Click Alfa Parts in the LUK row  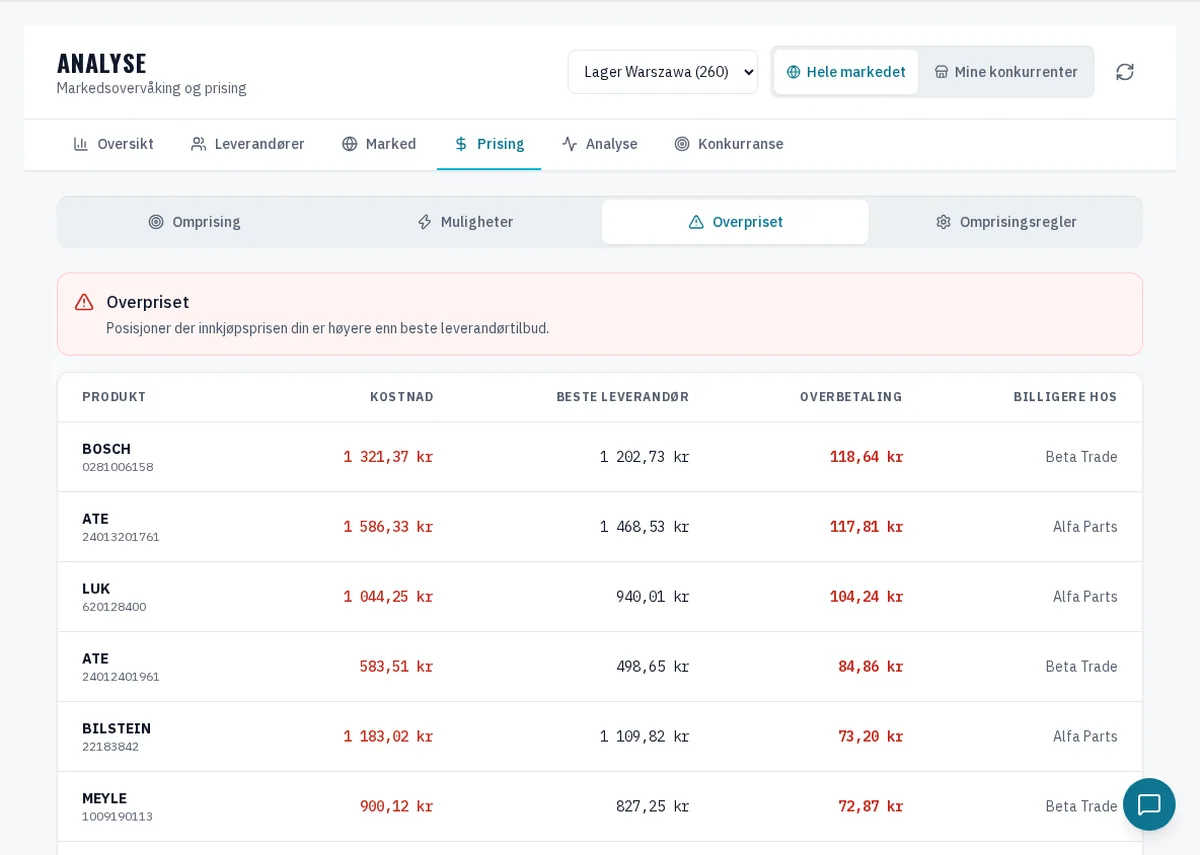coord(1085,597)
